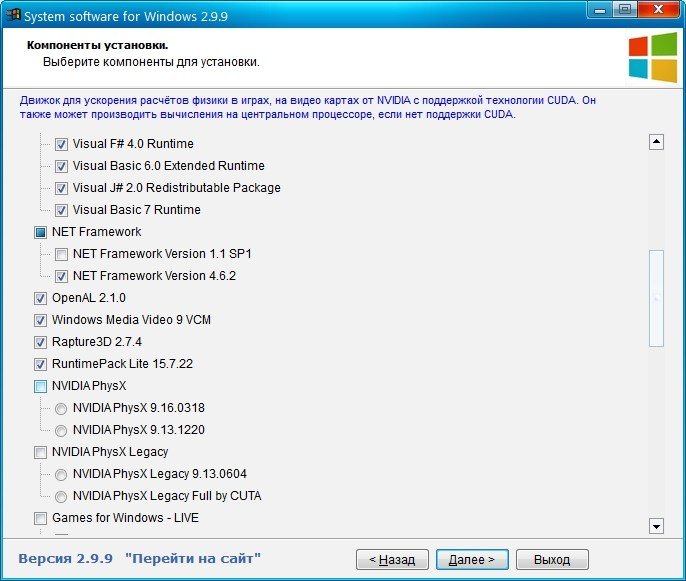
Task: Click the Версия 2.9.9 label
Action: click(66, 559)
